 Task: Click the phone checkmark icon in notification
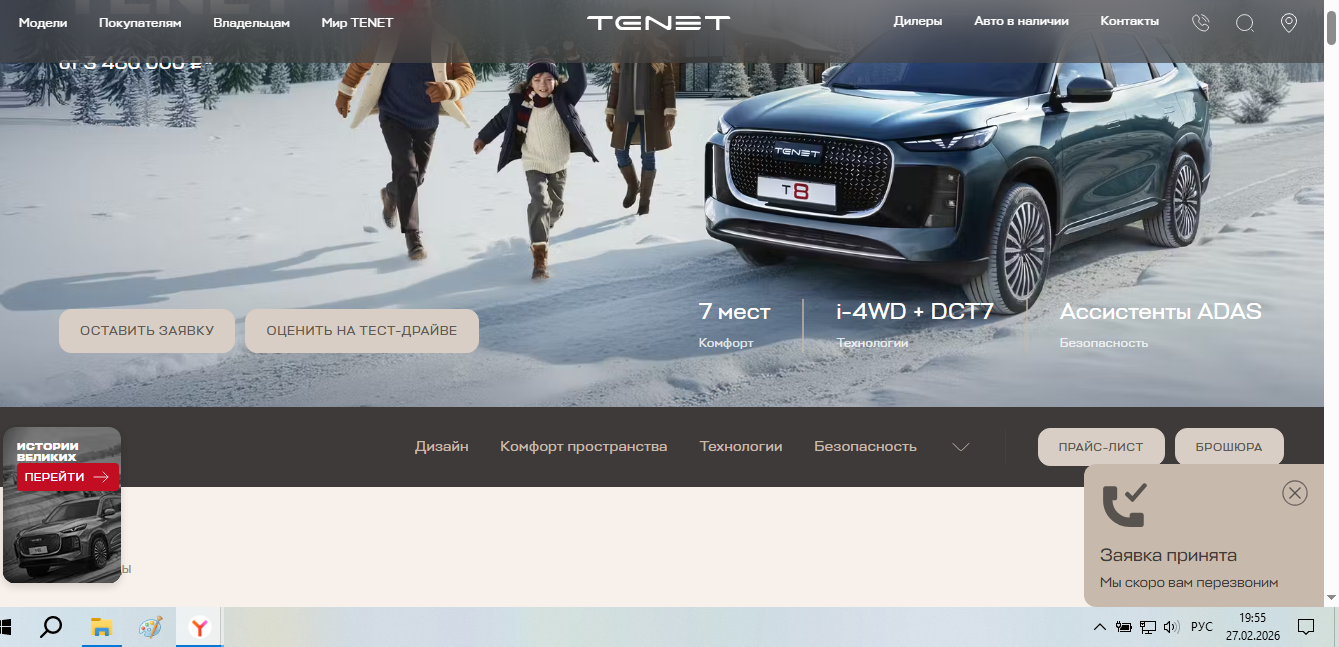[x=1124, y=505]
